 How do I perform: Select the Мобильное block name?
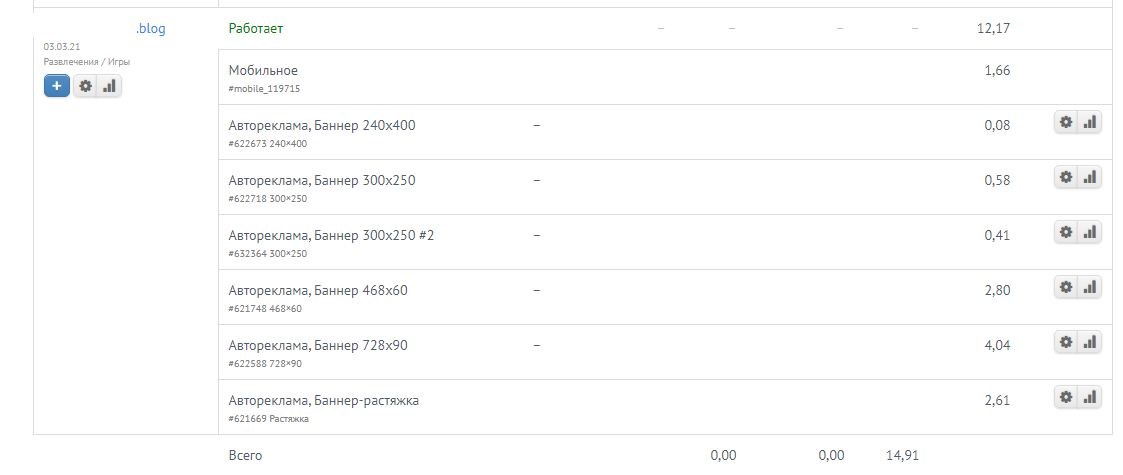[263, 71]
